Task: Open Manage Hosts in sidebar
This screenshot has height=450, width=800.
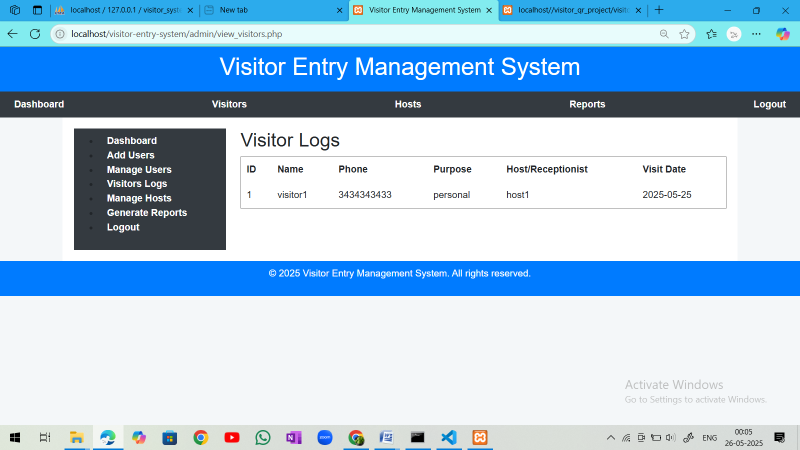Action: [139, 198]
